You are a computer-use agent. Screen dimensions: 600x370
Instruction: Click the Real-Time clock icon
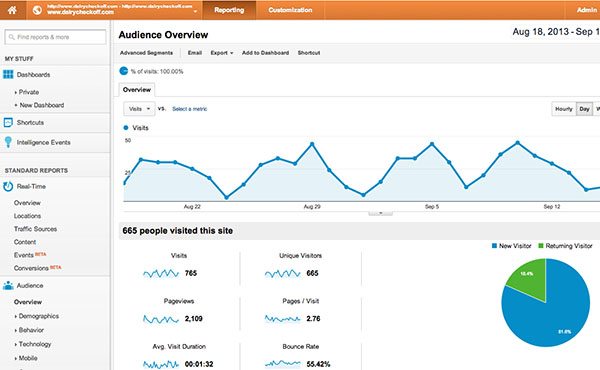point(8,186)
